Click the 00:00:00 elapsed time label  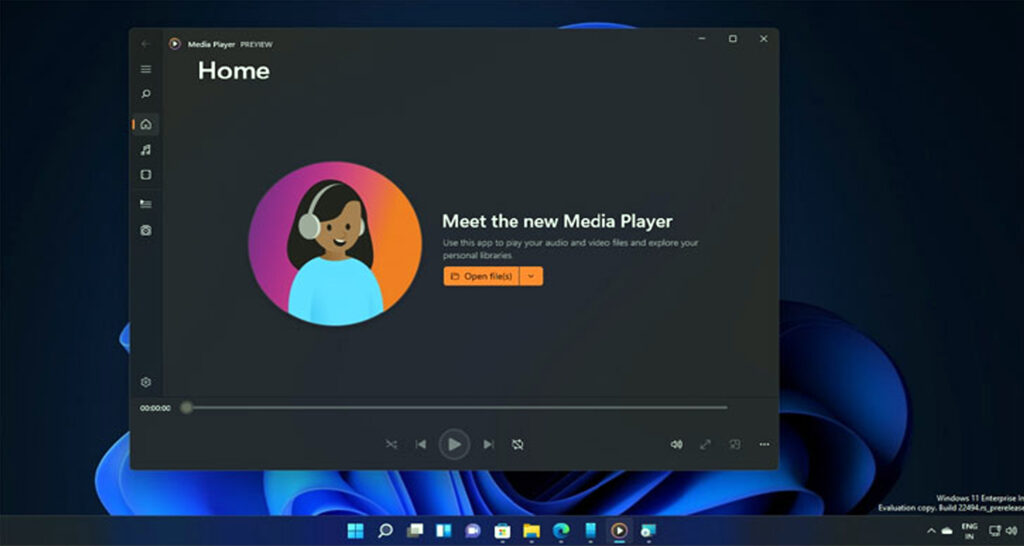(155, 408)
